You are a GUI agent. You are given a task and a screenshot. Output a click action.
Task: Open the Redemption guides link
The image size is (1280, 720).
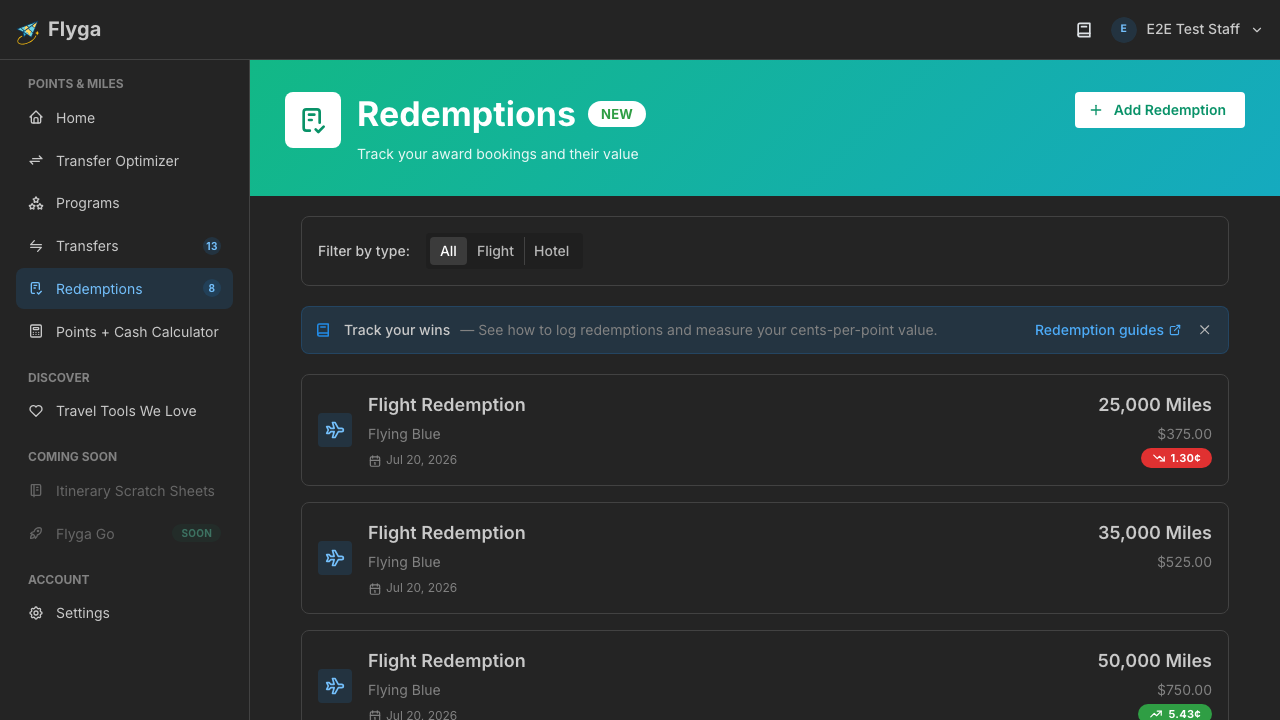(1108, 330)
